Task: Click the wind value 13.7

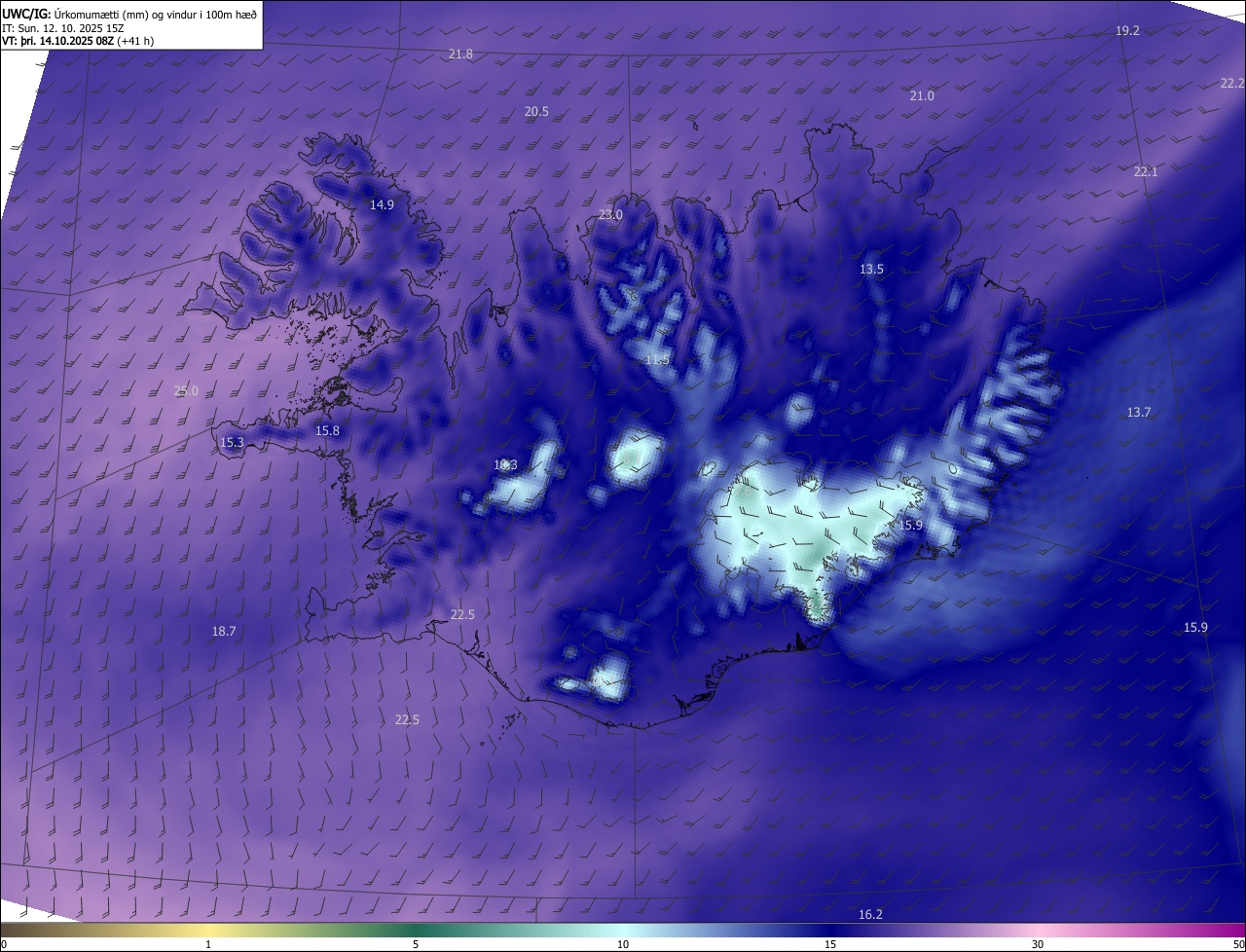Action: click(x=1139, y=413)
